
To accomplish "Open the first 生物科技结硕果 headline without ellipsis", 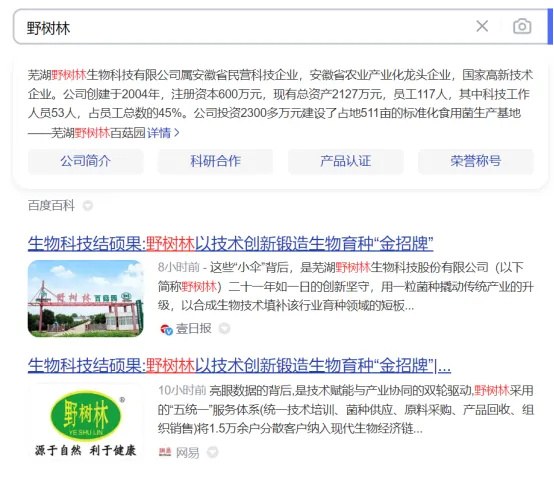I will tap(230, 243).
